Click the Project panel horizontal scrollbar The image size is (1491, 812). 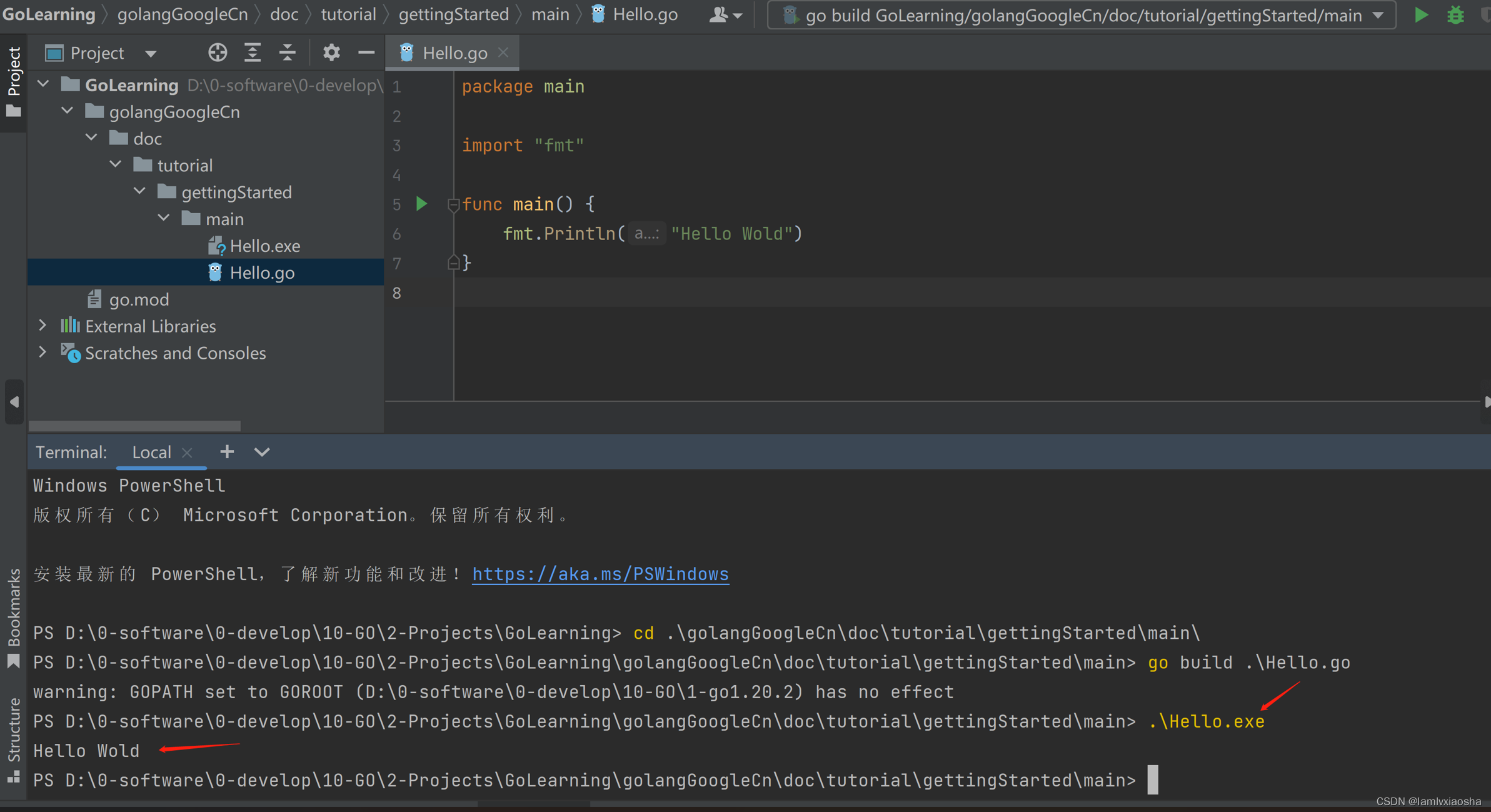click(x=134, y=426)
